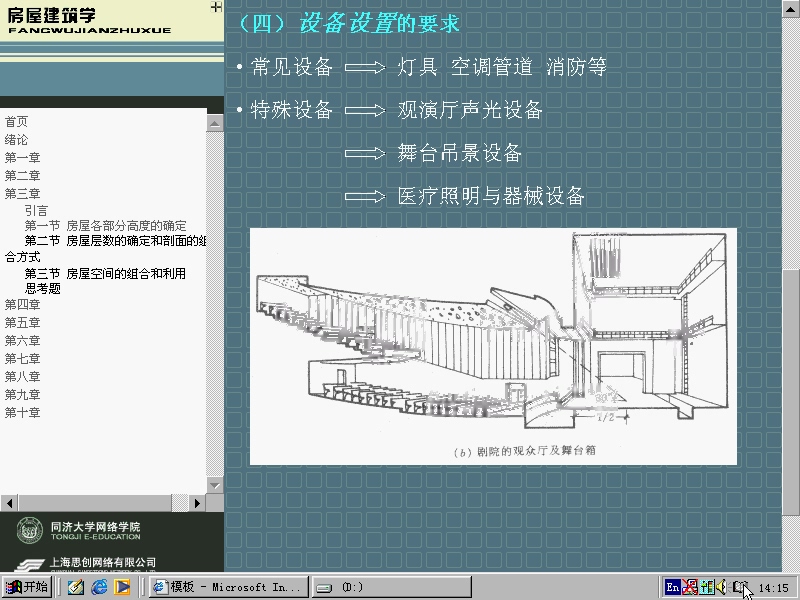
Task: Go to 第十章
Action: tap(22, 412)
